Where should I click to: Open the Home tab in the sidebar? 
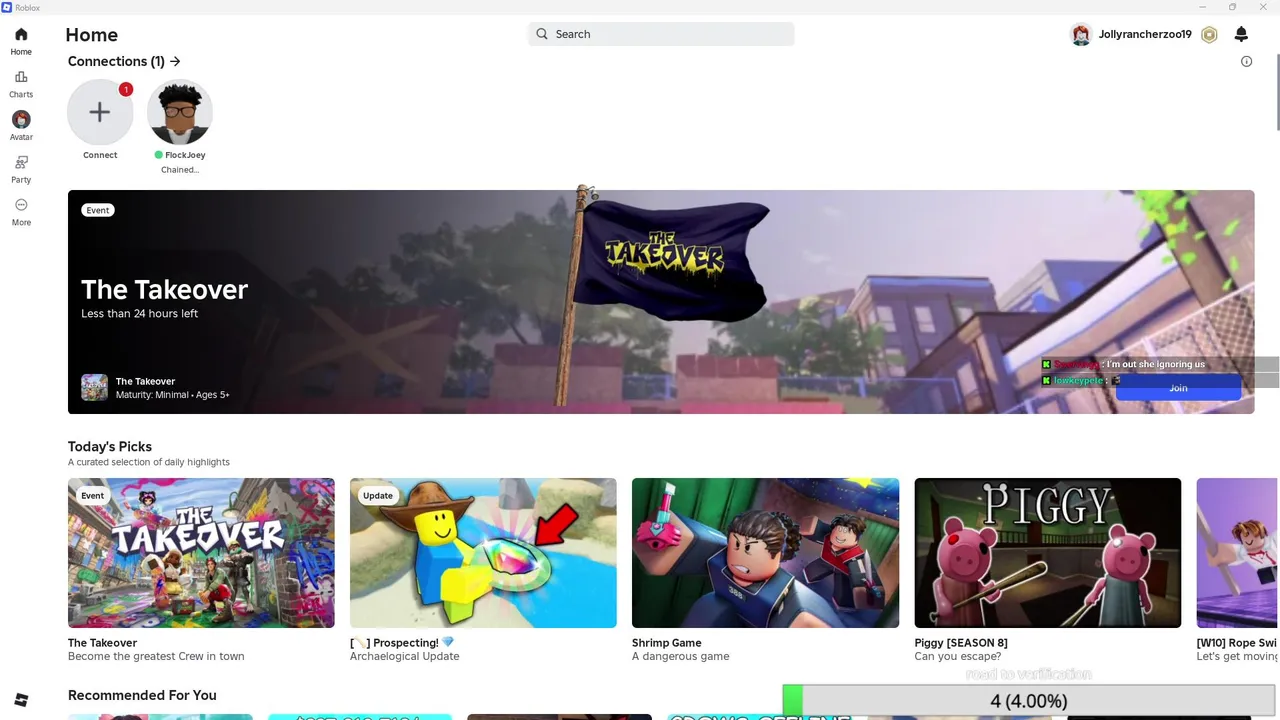pyautogui.click(x=21, y=41)
